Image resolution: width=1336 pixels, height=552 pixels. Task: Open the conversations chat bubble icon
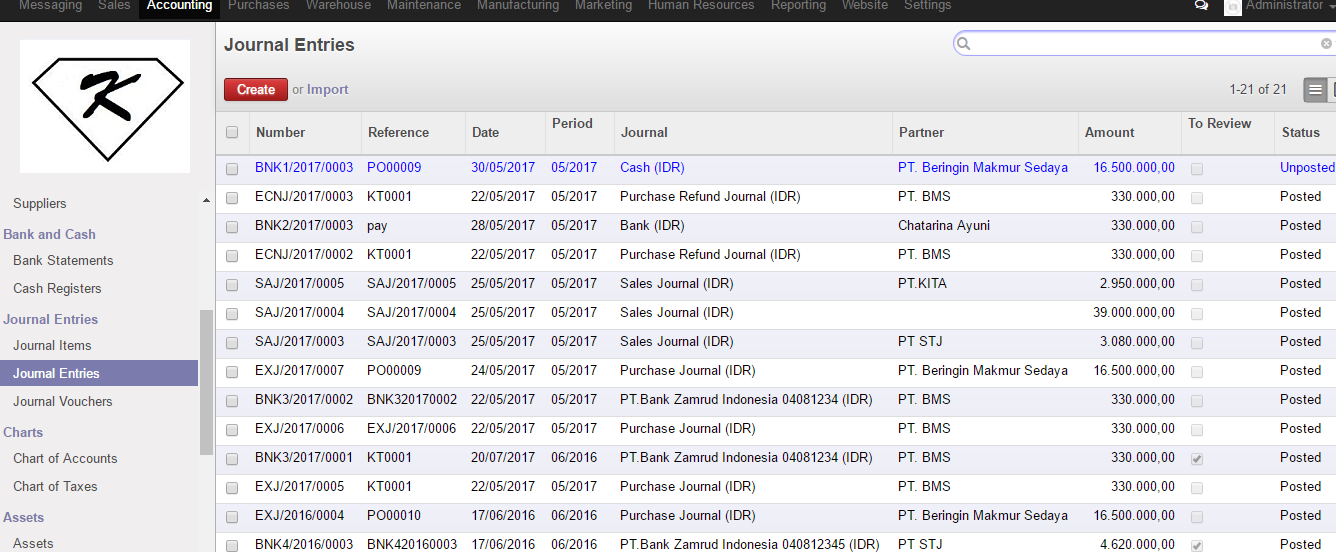[x=1201, y=6]
